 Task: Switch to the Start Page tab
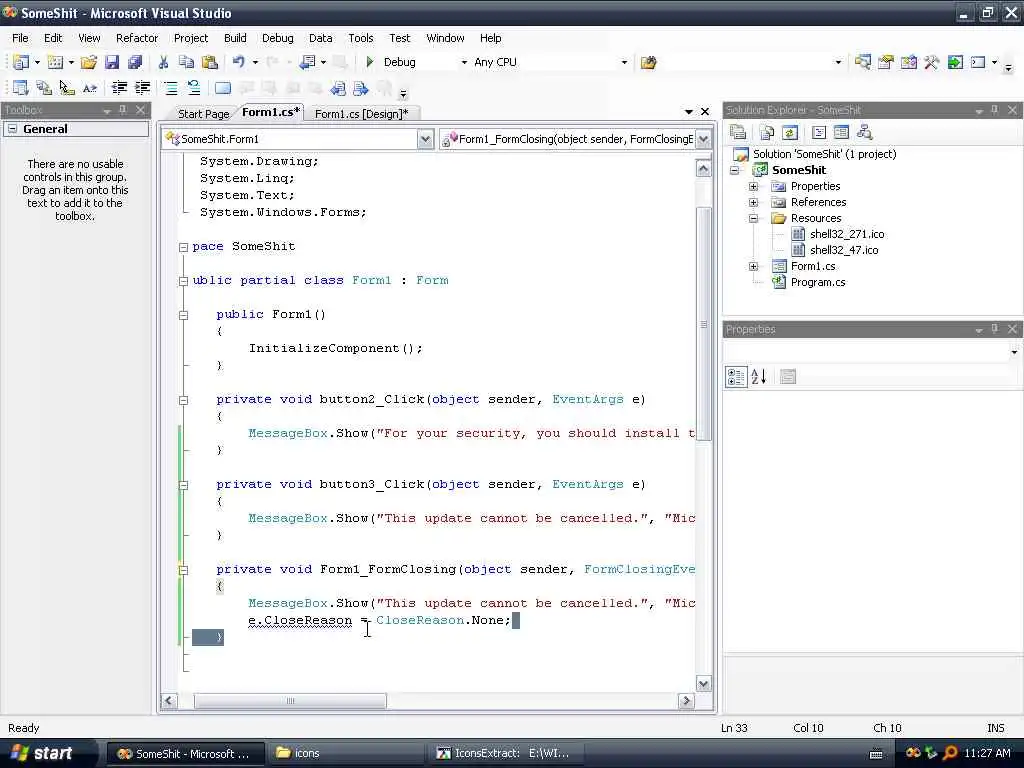(x=203, y=114)
